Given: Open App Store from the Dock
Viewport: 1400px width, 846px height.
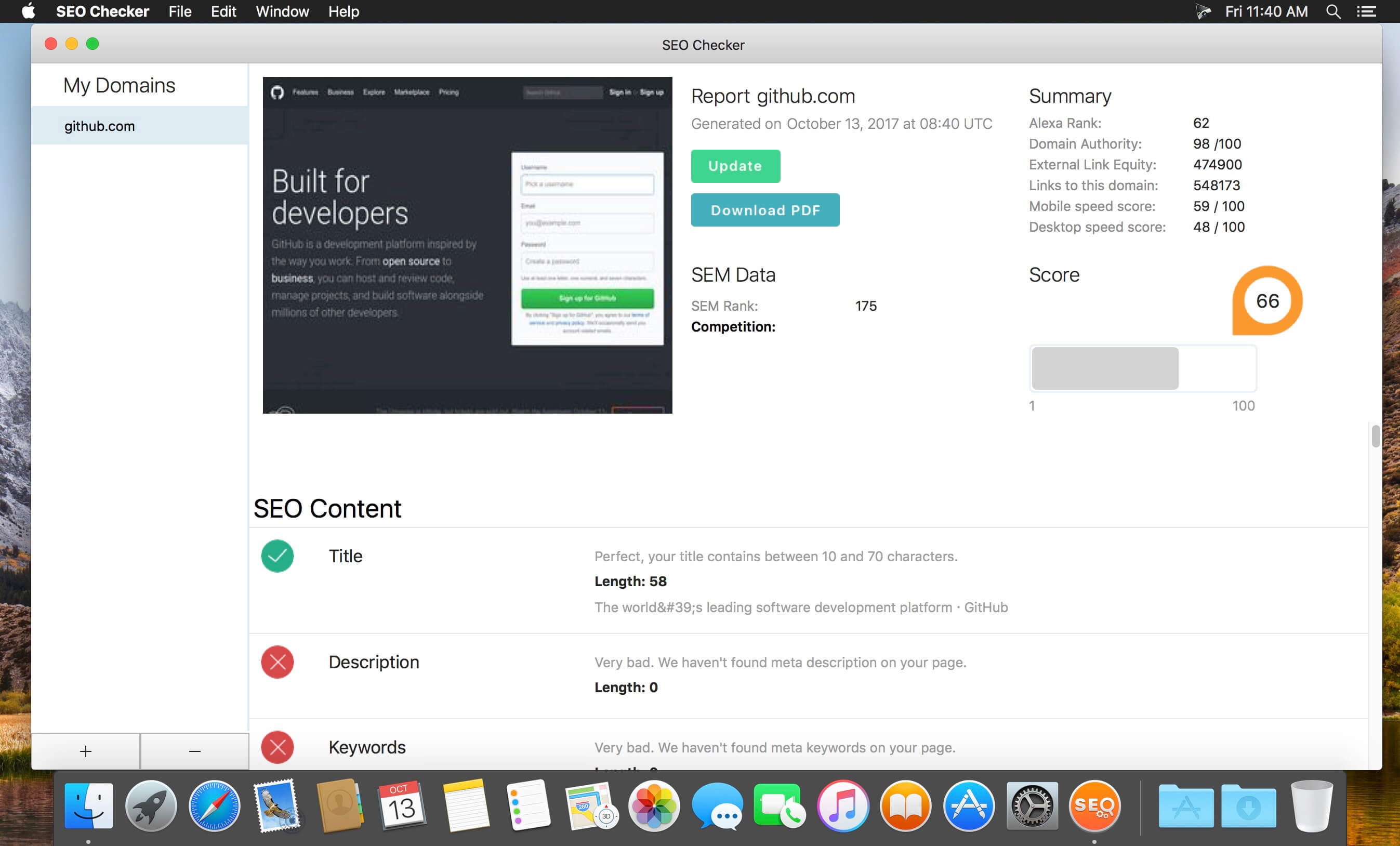Looking at the screenshot, I should click(969, 805).
